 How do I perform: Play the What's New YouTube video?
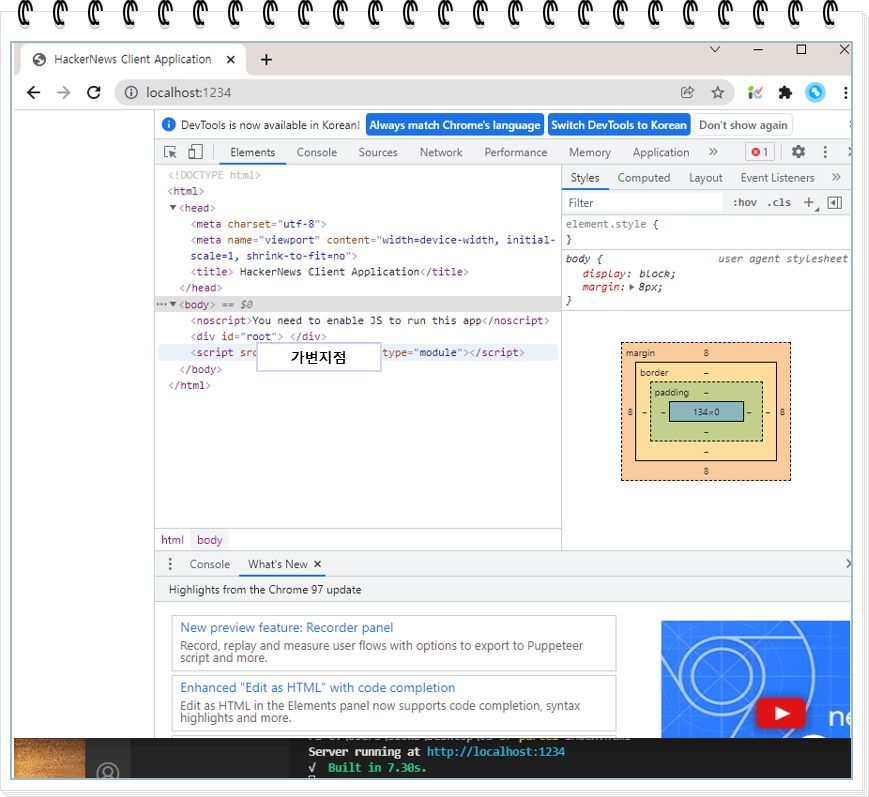[x=781, y=713]
